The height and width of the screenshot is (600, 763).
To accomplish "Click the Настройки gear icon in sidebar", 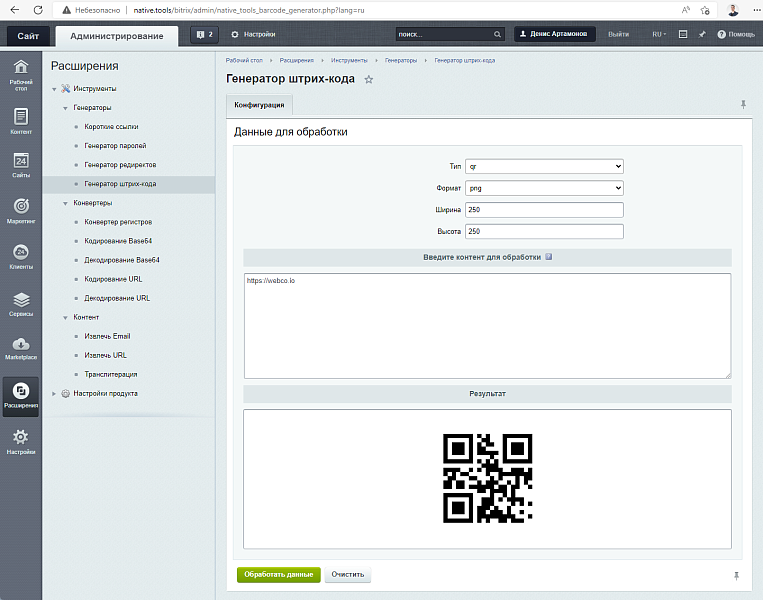I will pyautogui.click(x=20, y=441).
